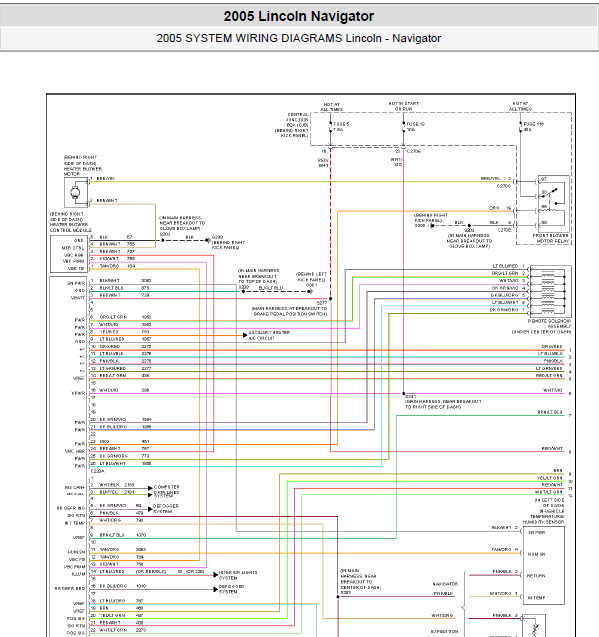
Task: Click the Fuse 5 symbol in junction box
Action: 330,127
